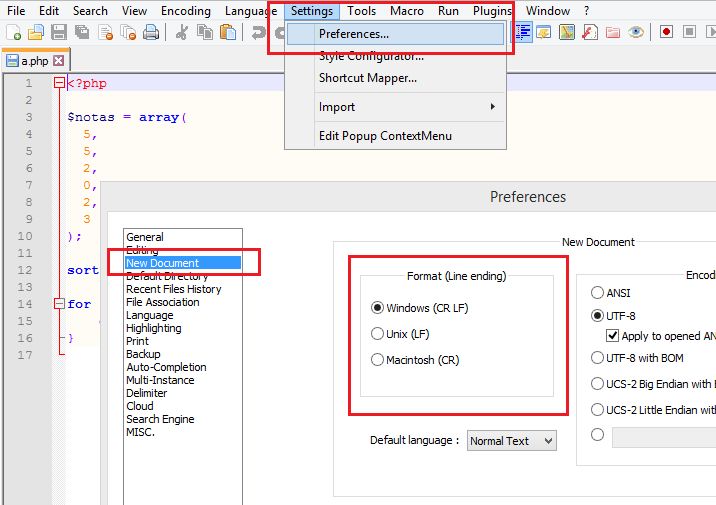716x505 pixels.
Task: Select Search Engine in Preferences list
Action: pos(160,419)
